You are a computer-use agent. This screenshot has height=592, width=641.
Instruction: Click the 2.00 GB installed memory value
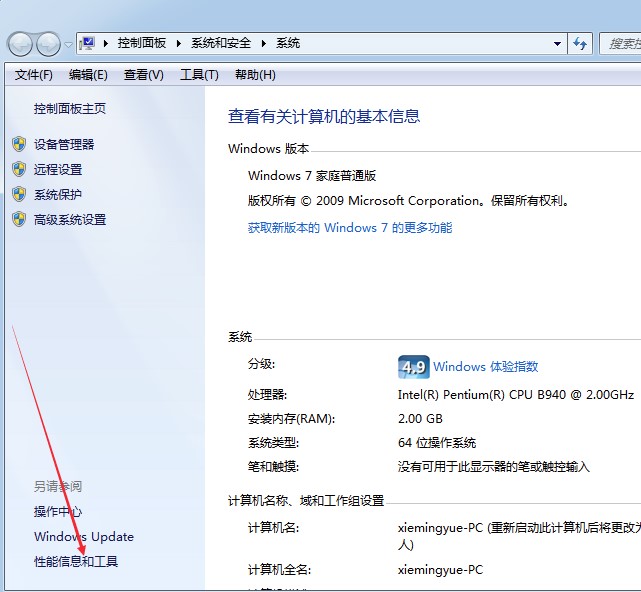pyautogui.click(x=420, y=419)
